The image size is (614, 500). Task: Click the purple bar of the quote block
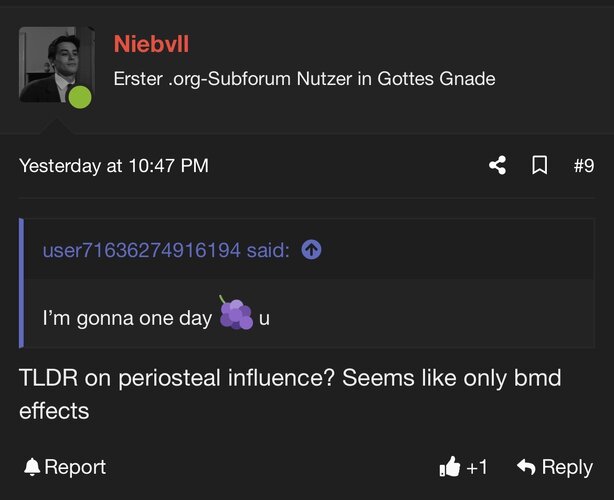(x=21, y=283)
